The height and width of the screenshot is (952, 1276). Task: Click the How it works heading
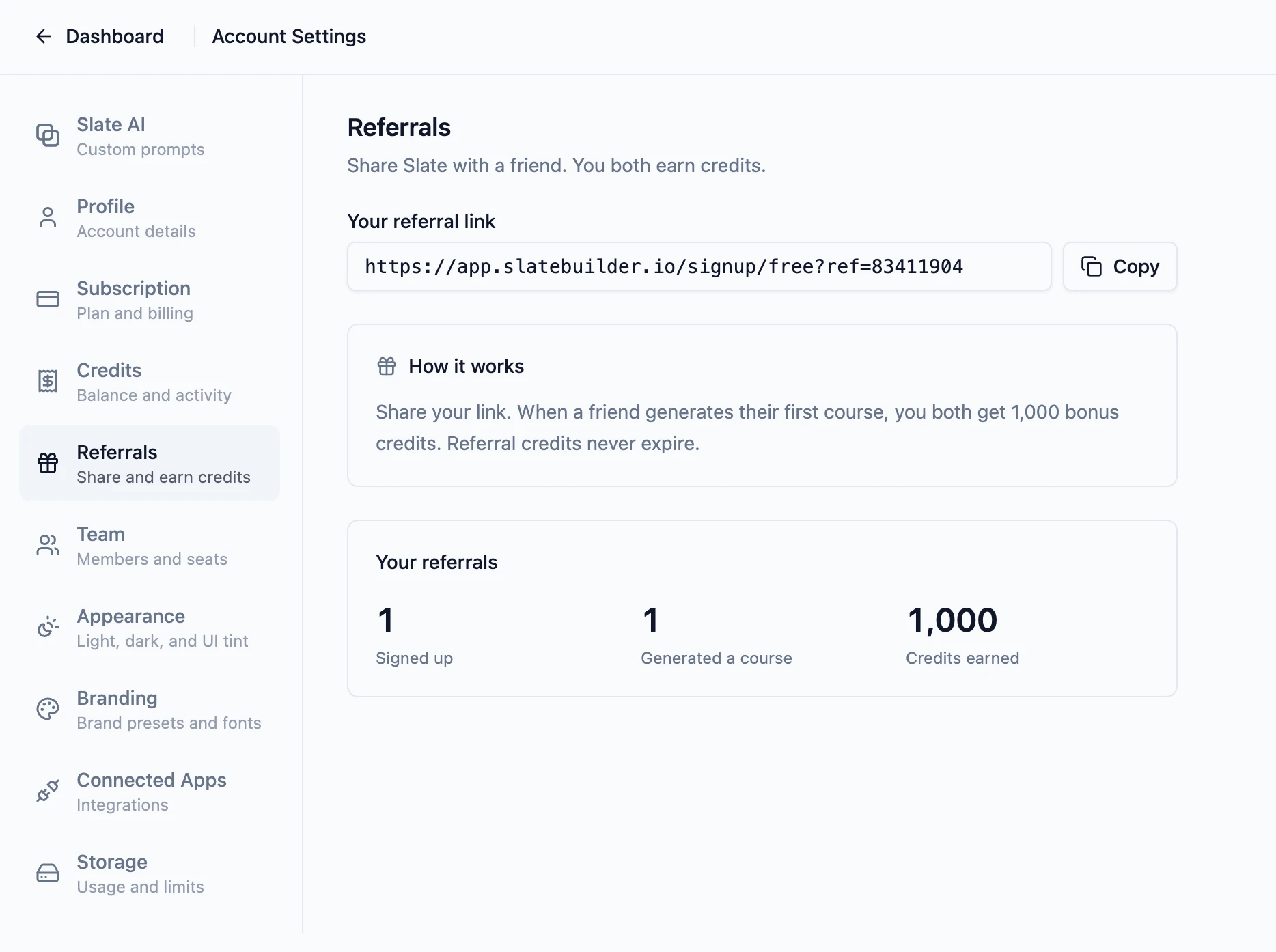click(x=467, y=366)
